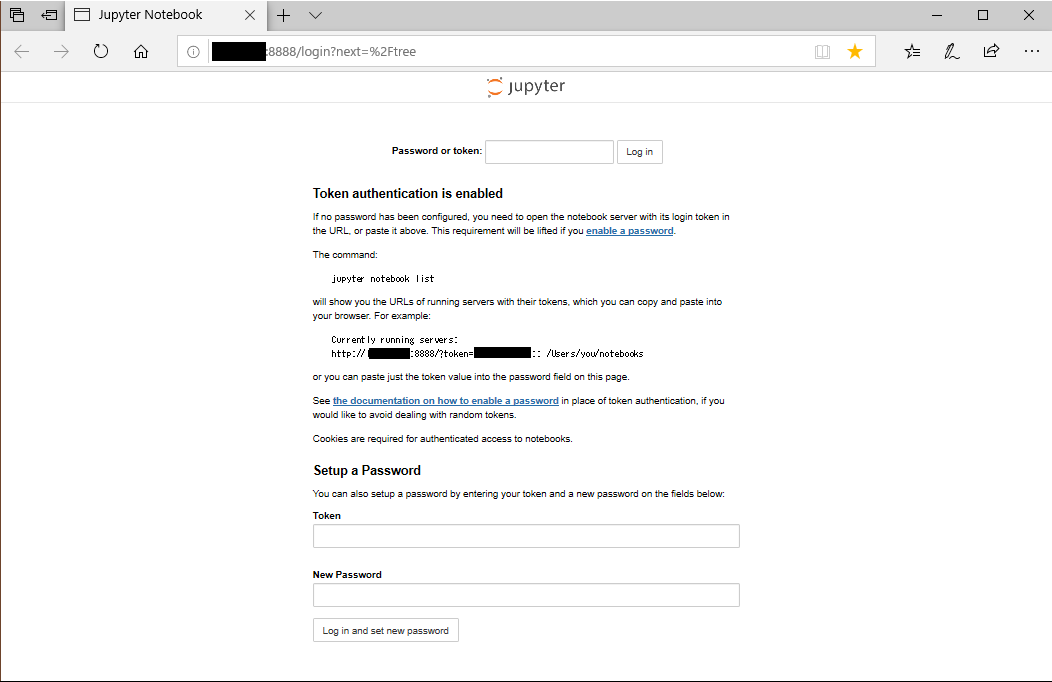The image size is (1052, 682).
Task: Set tabs aside icon in Edge
Action: point(49,15)
